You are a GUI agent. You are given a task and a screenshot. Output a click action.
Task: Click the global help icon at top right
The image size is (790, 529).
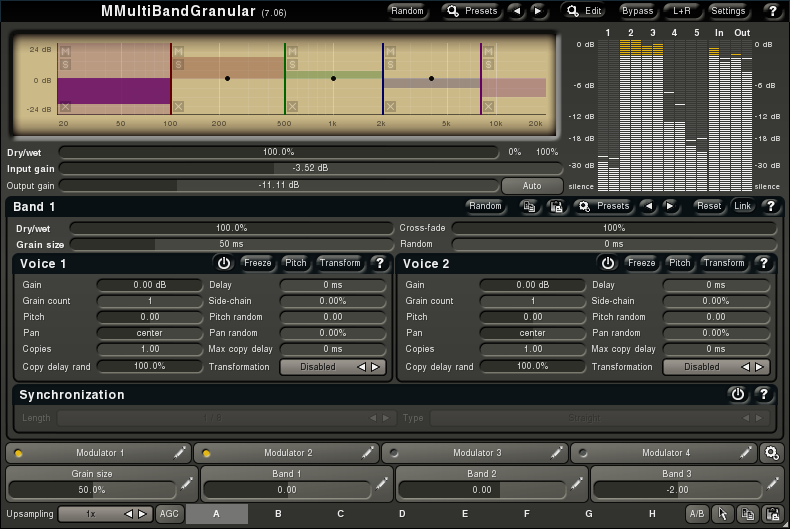coord(771,11)
